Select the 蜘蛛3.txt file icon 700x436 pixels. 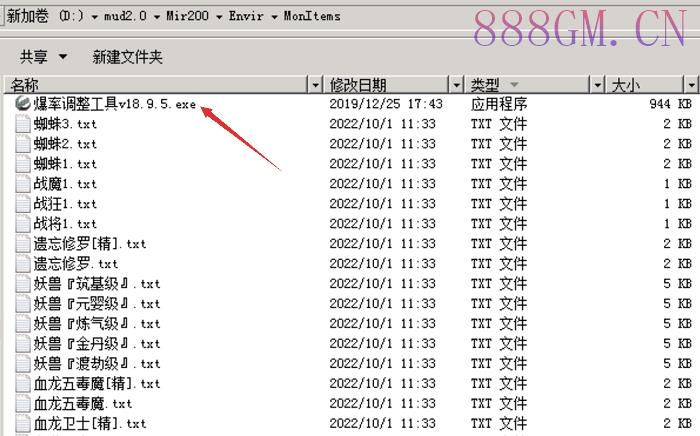click(23, 124)
